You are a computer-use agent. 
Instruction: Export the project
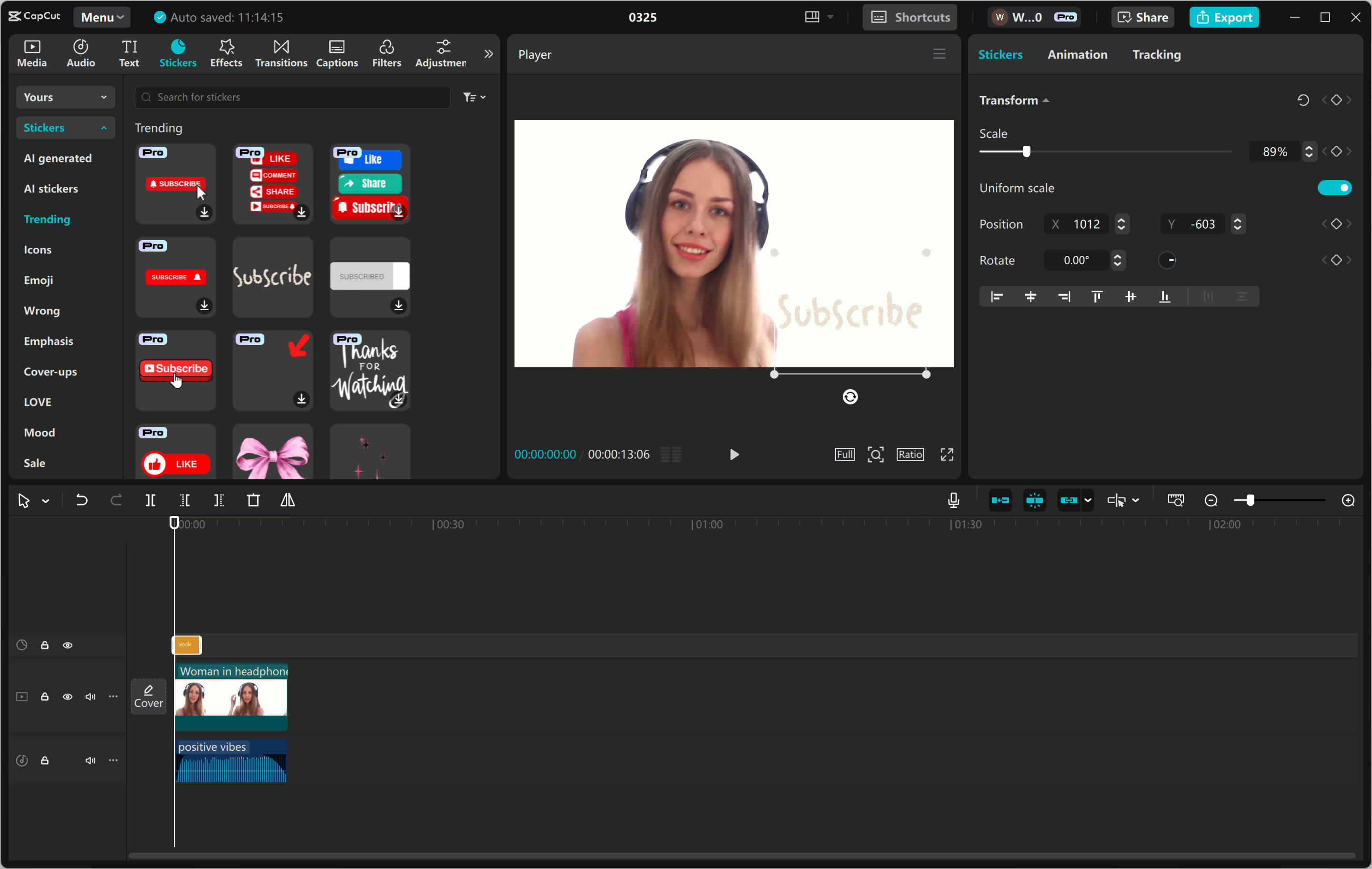[x=1224, y=17]
